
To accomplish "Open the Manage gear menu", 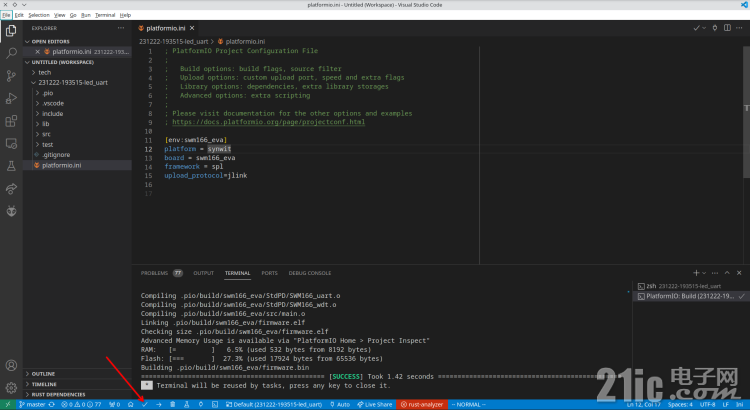I will point(11,388).
